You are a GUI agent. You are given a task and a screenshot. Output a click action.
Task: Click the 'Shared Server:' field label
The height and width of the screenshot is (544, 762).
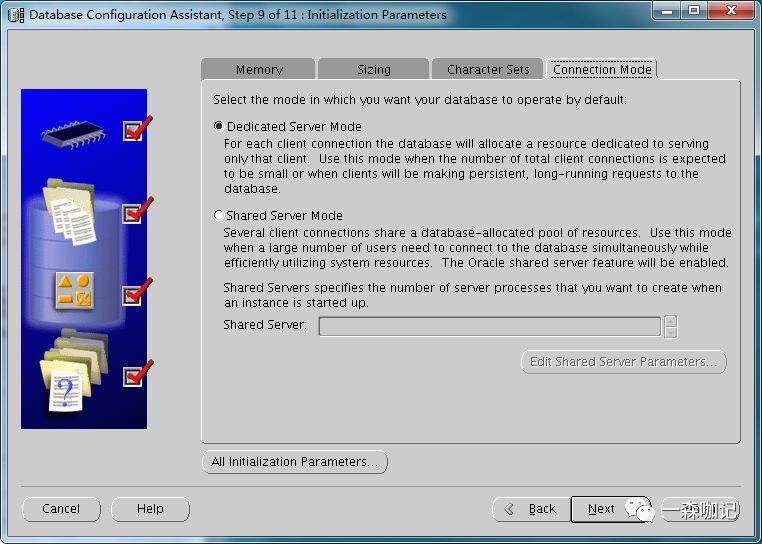265,325
